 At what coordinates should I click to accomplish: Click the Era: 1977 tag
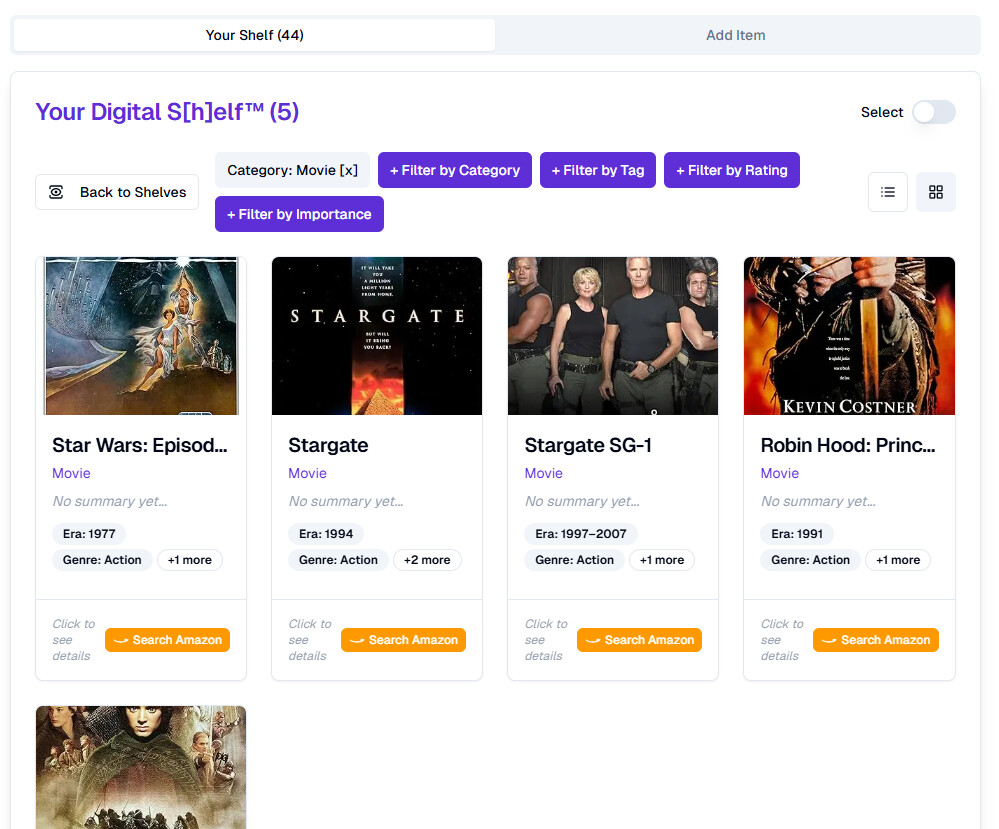89,534
